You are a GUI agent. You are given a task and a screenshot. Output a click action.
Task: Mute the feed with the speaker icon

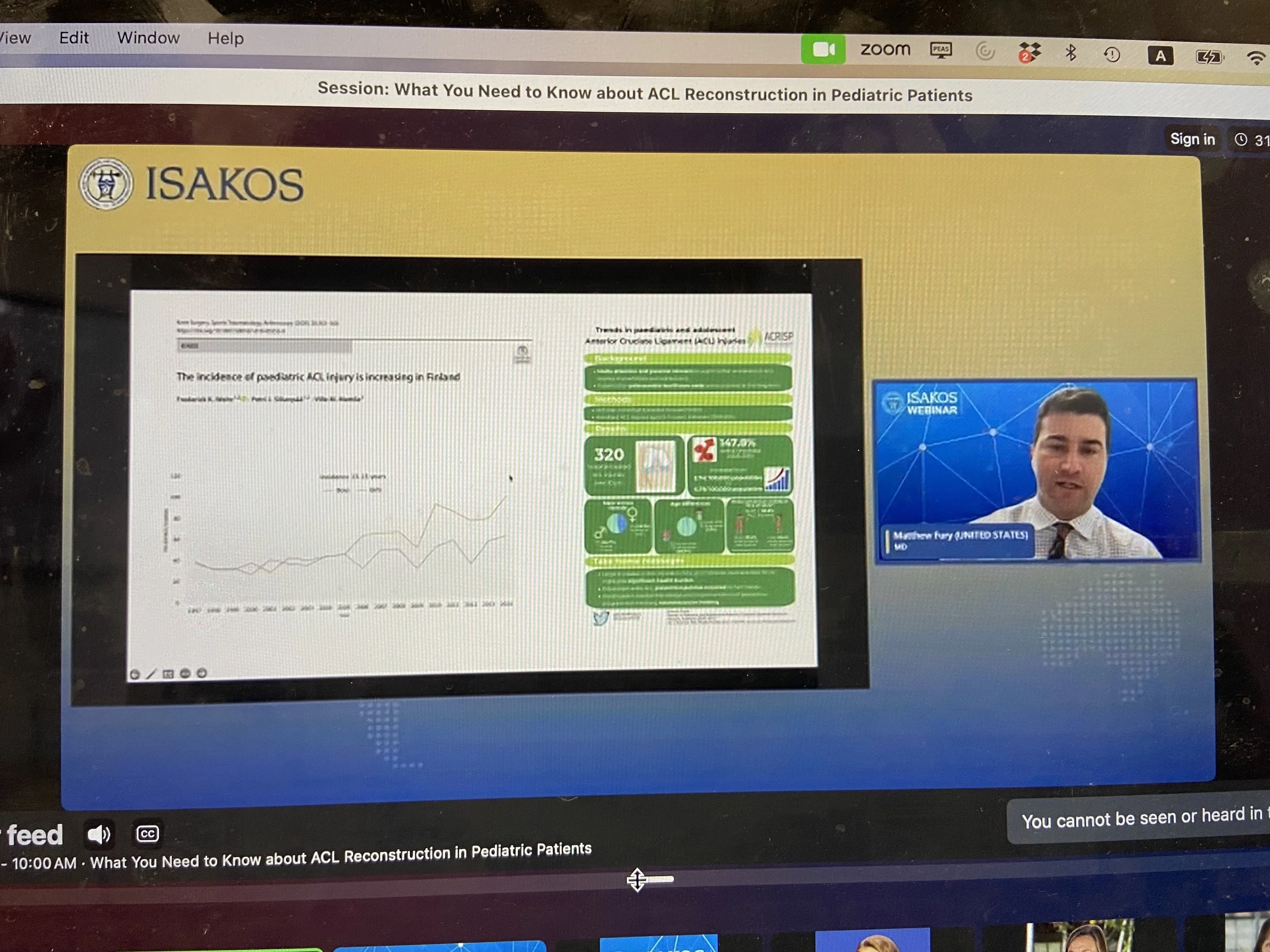pyautogui.click(x=99, y=834)
